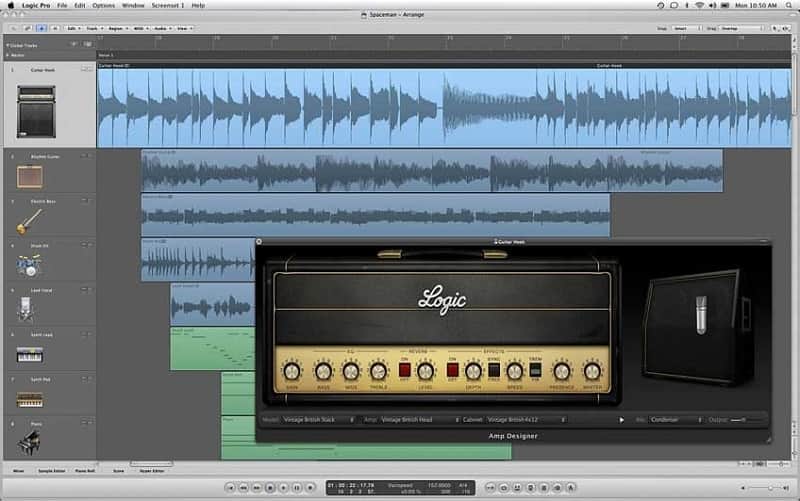Switch the Trem/Vib effect toggle
The image size is (800, 501).
(535, 369)
